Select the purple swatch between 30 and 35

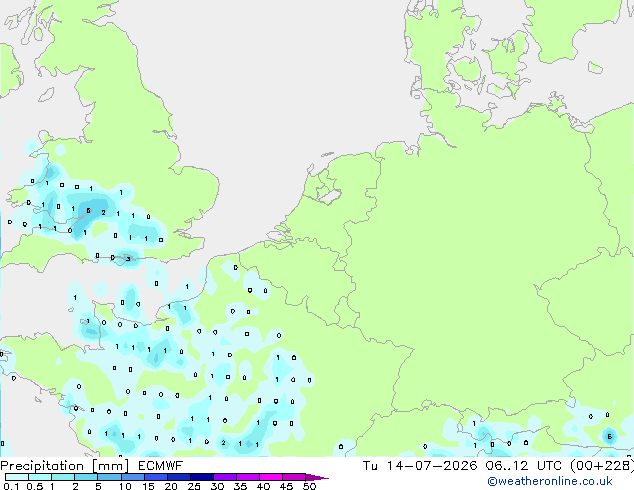[x=225, y=477]
